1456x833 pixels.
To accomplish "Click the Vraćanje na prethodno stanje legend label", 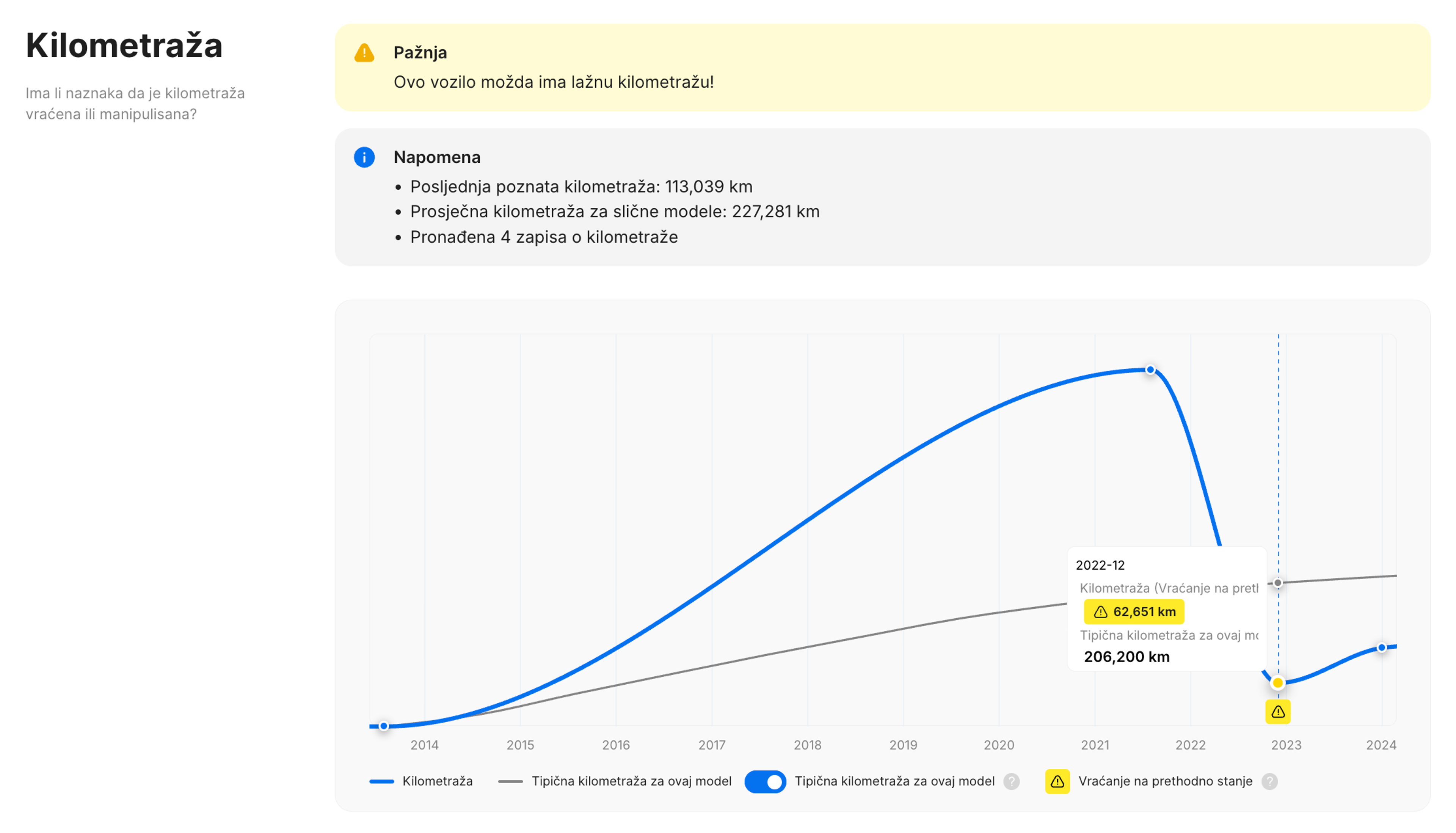I will 1165,781.
